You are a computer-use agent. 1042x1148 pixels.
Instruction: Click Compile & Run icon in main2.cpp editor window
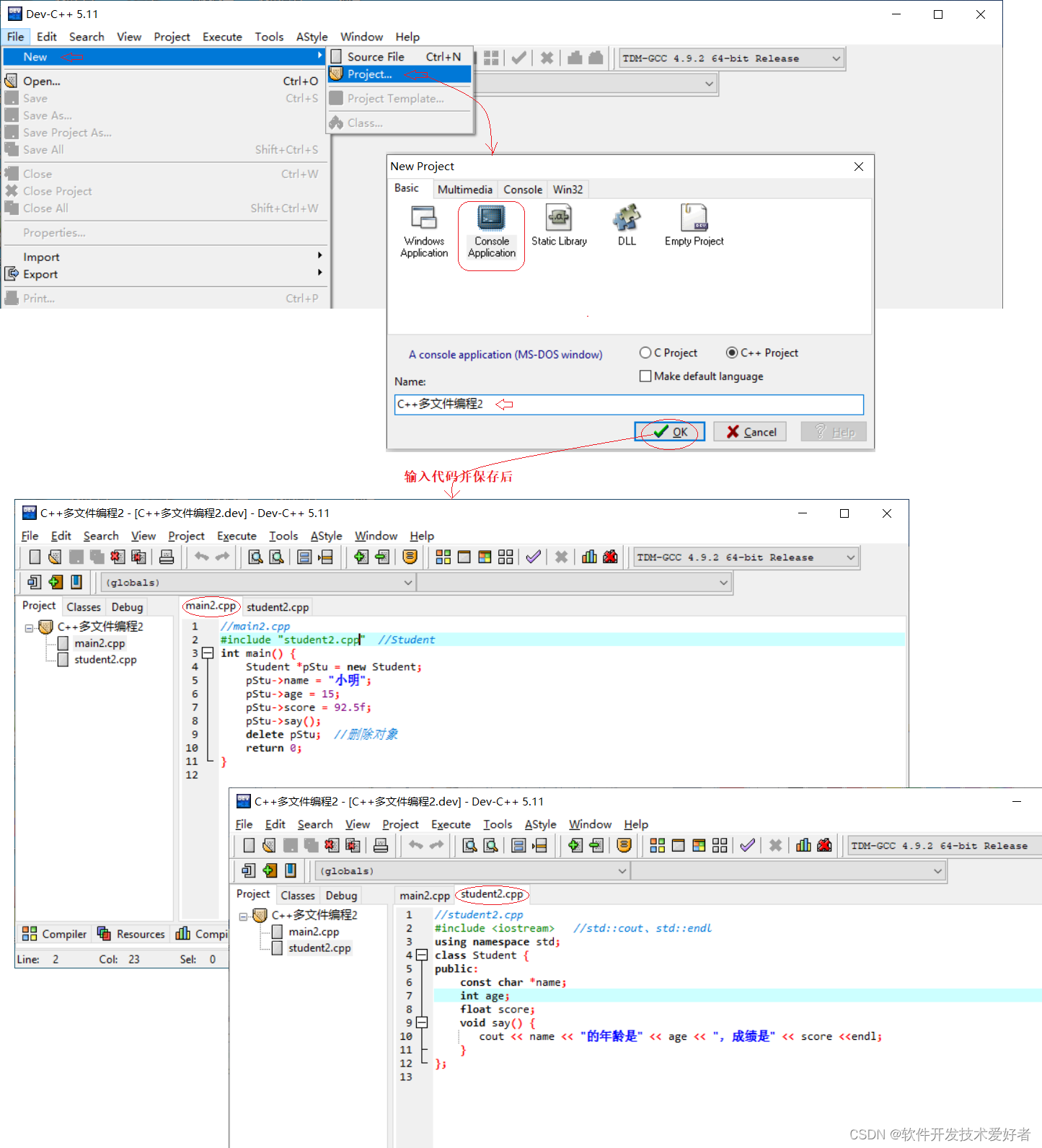point(485,557)
